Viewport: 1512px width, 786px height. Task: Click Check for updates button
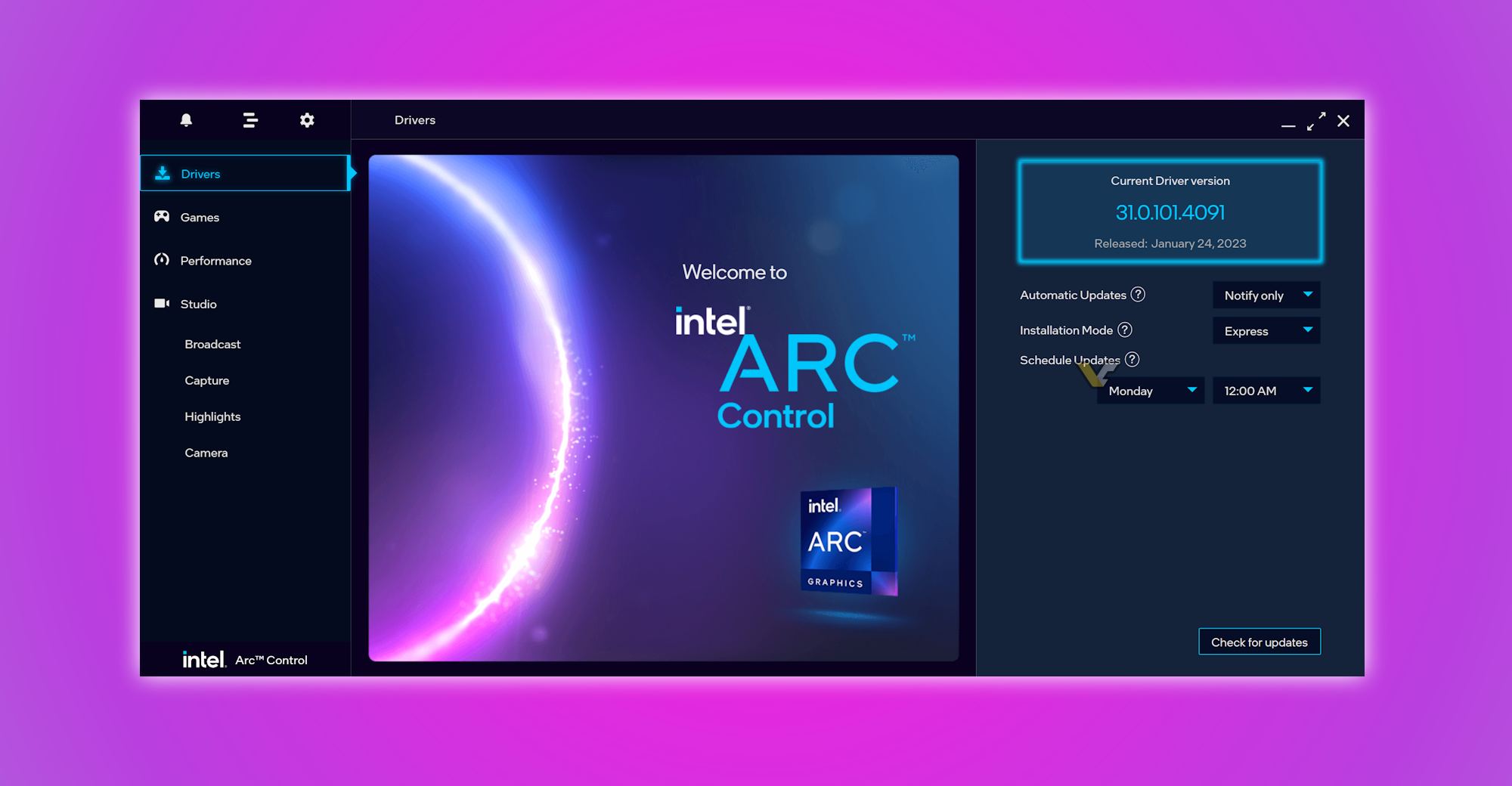[x=1259, y=642]
